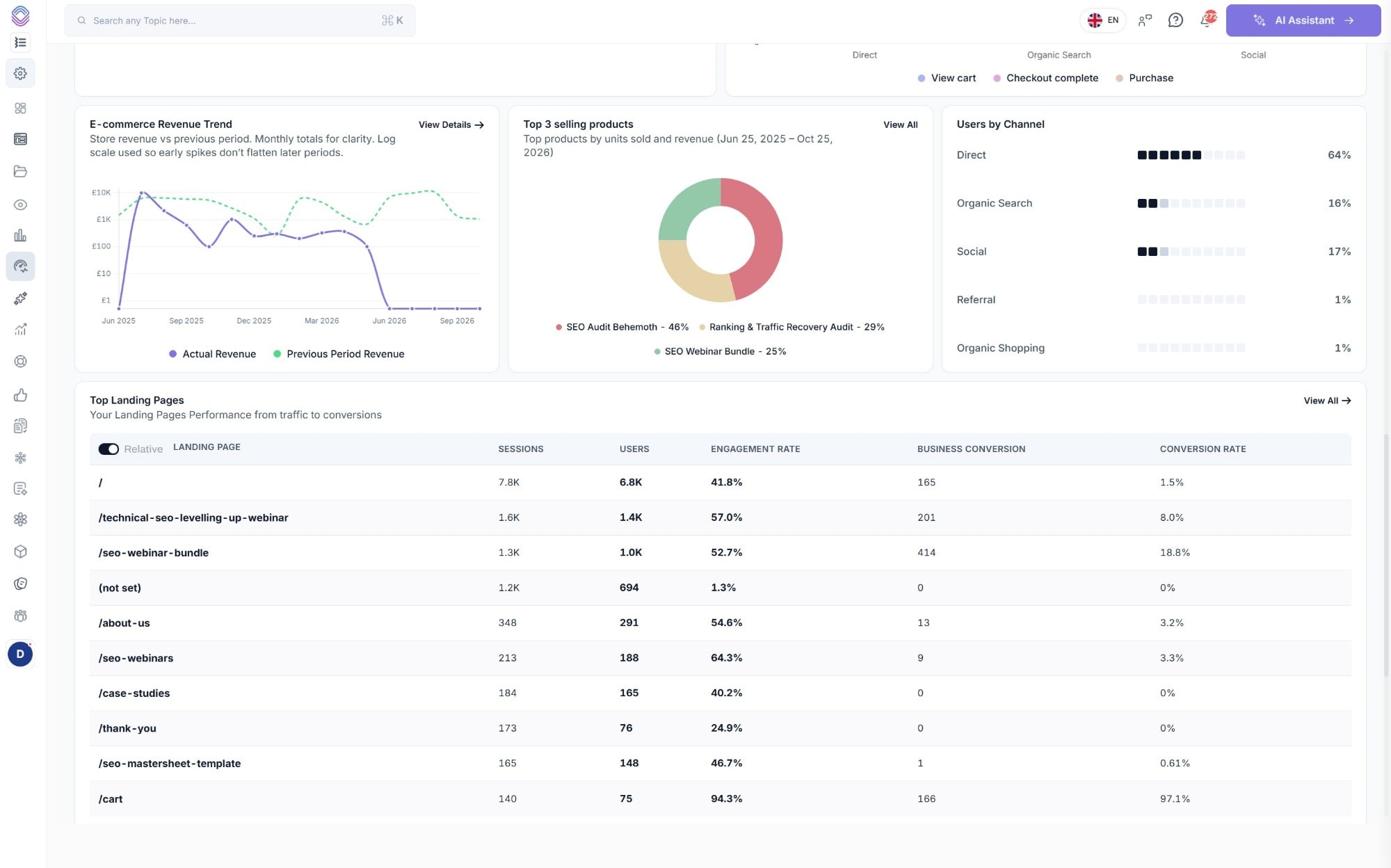Open the browser window layout sidebar icon
The width and height of the screenshot is (1391, 868).
(x=20, y=139)
